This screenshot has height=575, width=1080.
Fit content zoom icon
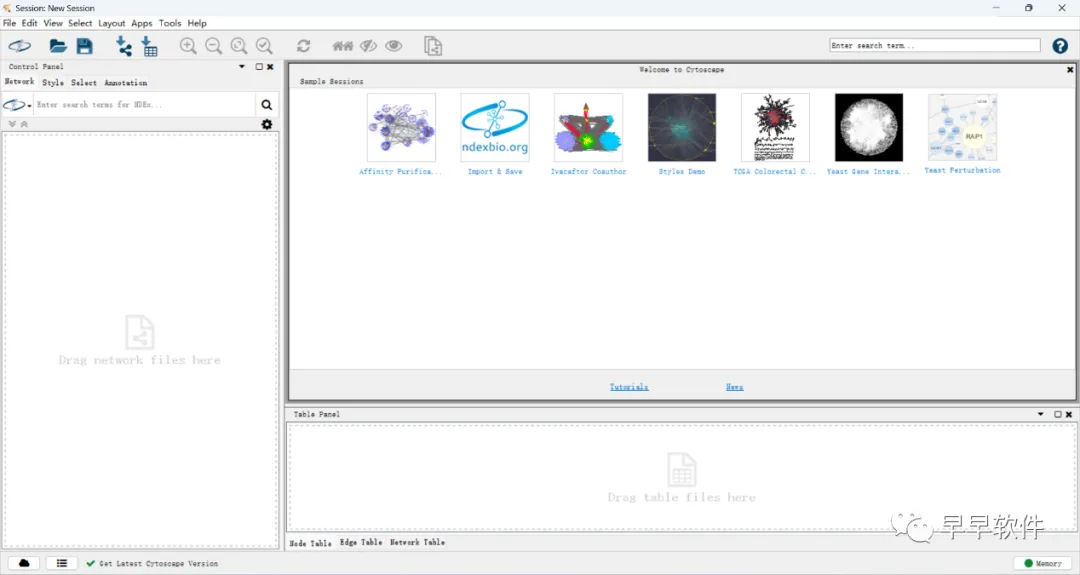tap(239, 46)
